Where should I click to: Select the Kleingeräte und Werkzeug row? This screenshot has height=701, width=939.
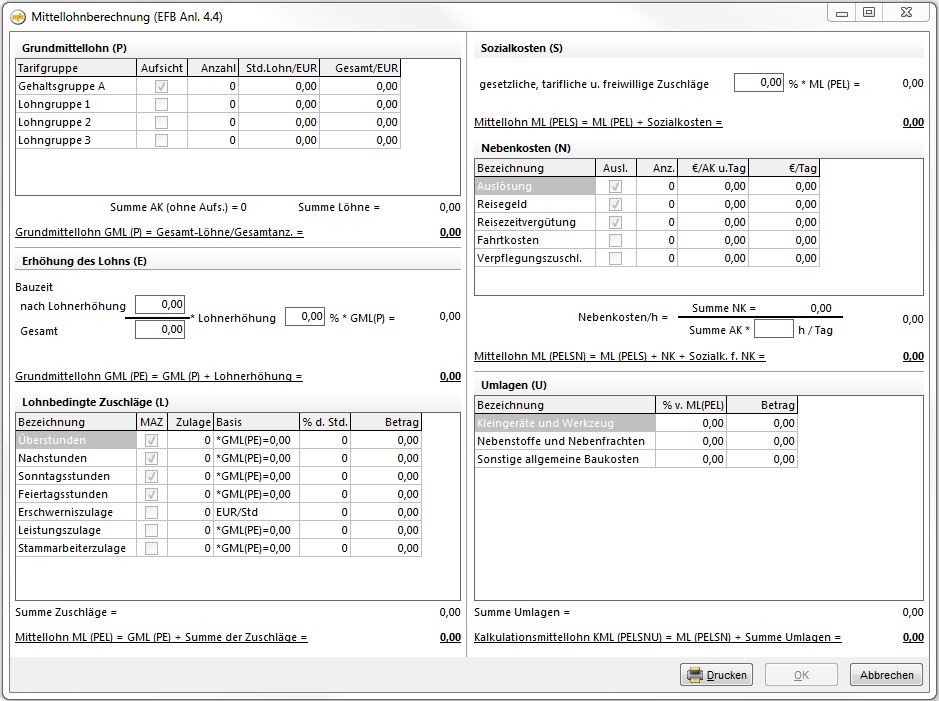coord(564,423)
